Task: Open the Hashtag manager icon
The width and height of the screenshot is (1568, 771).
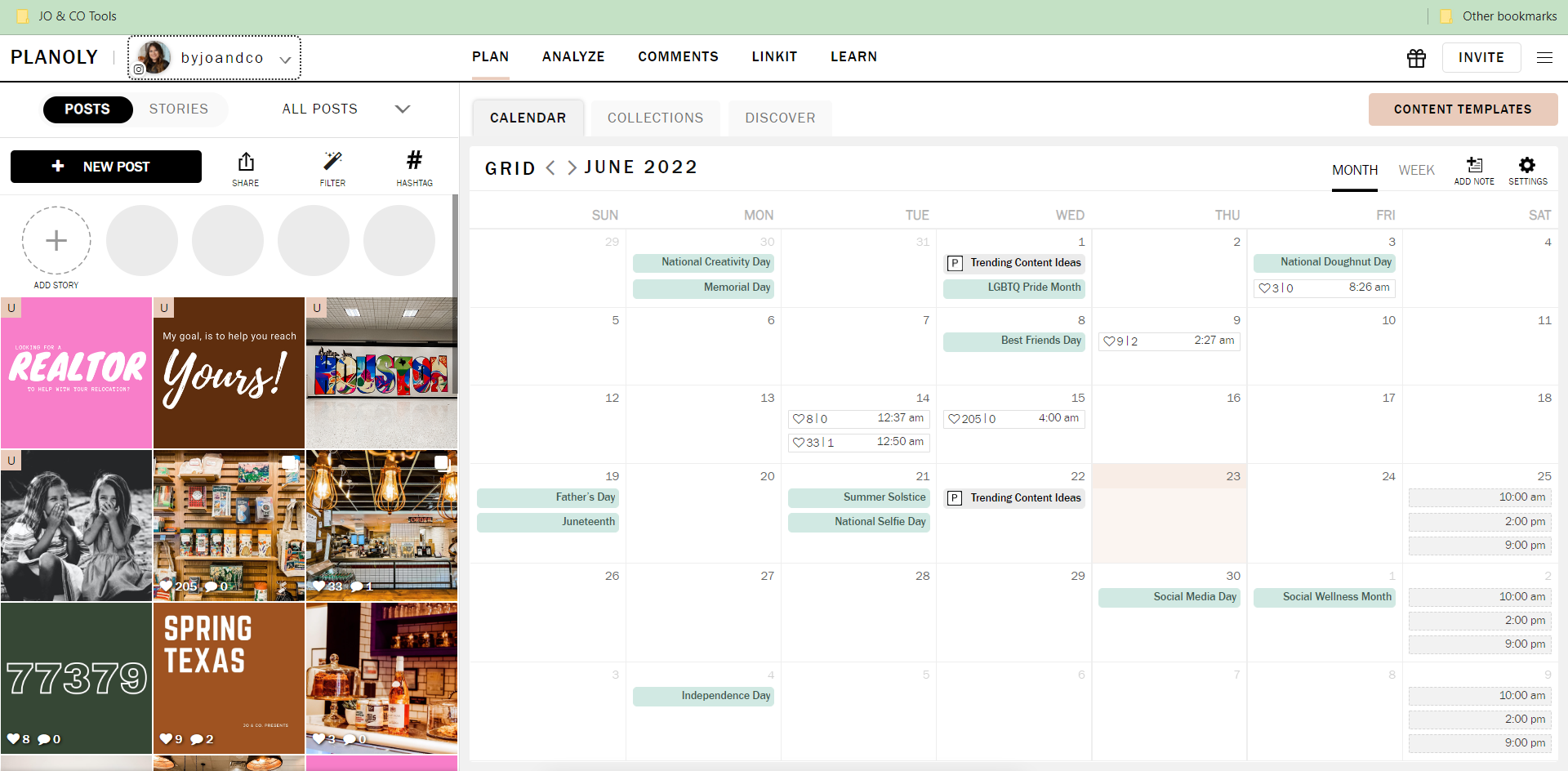Action: [x=415, y=160]
